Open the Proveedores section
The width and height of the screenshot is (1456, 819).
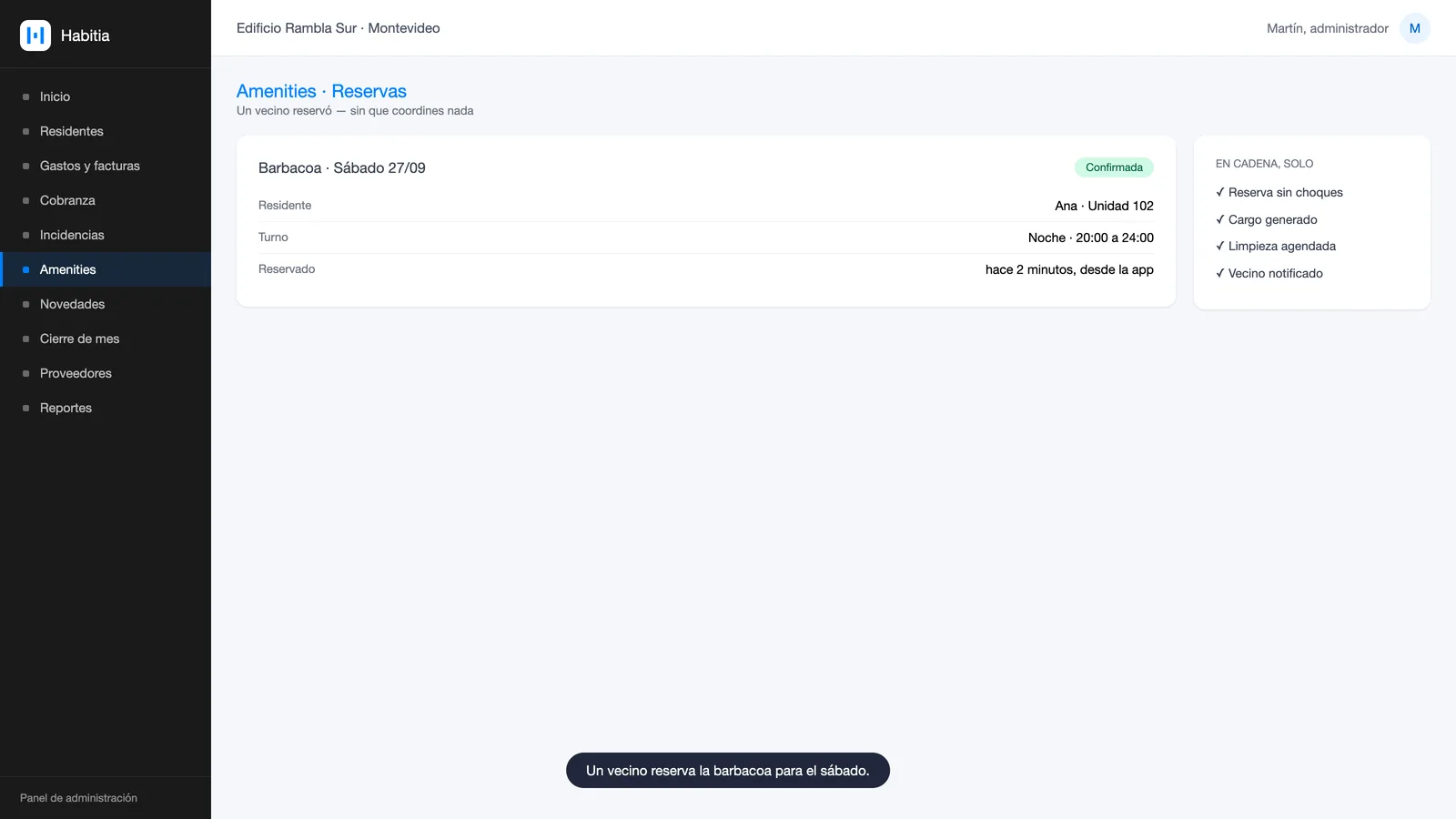tap(106, 373)
